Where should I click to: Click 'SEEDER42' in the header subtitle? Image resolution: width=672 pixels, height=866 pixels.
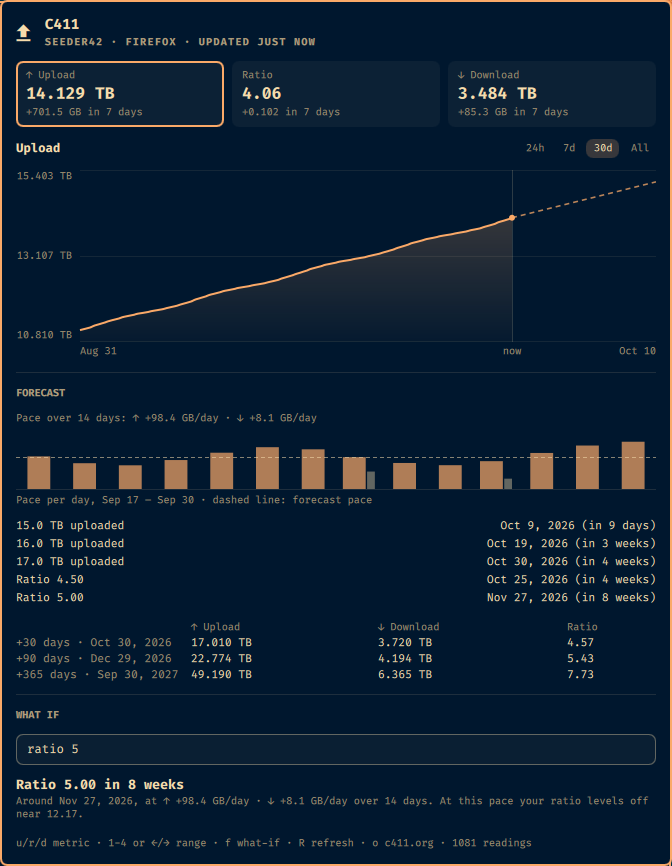tap(73, 42)
